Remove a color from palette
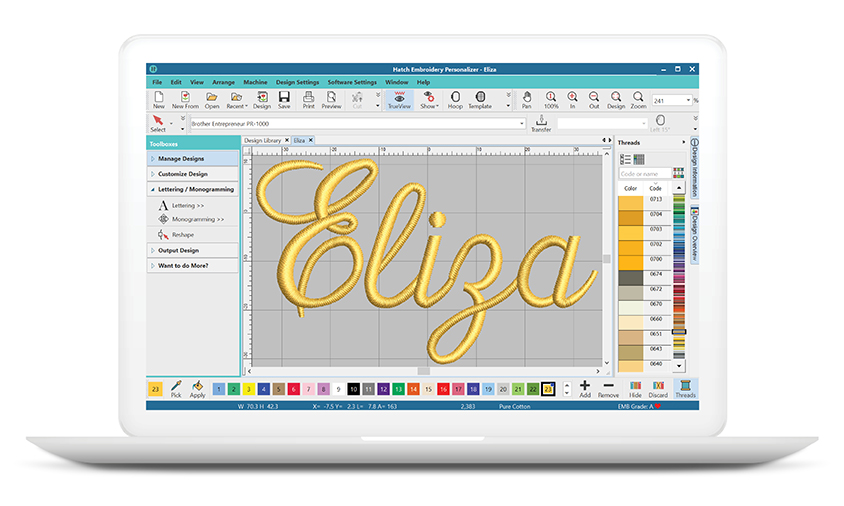The height and width of the screenshot is (506, 844). [609, 389]
